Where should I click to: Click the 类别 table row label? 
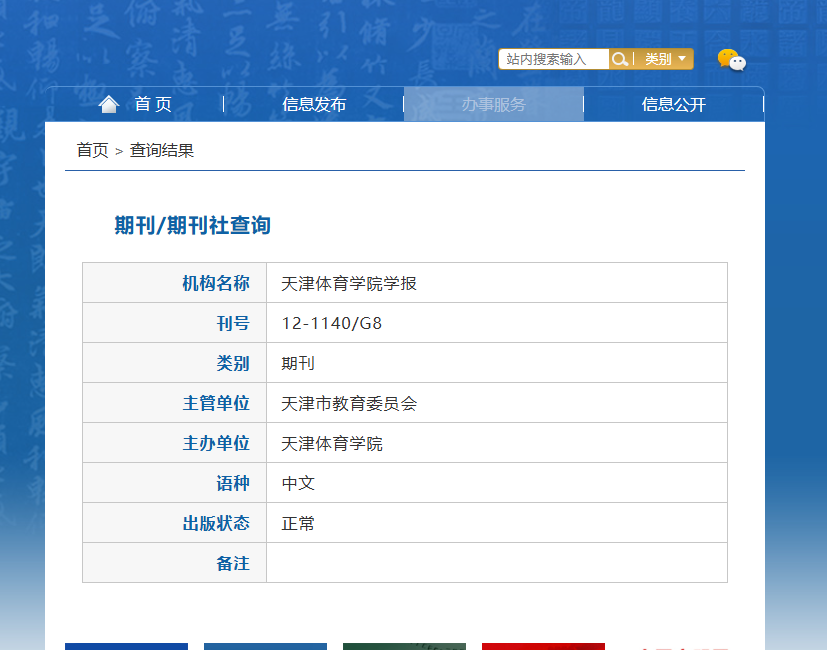(233, 363)
